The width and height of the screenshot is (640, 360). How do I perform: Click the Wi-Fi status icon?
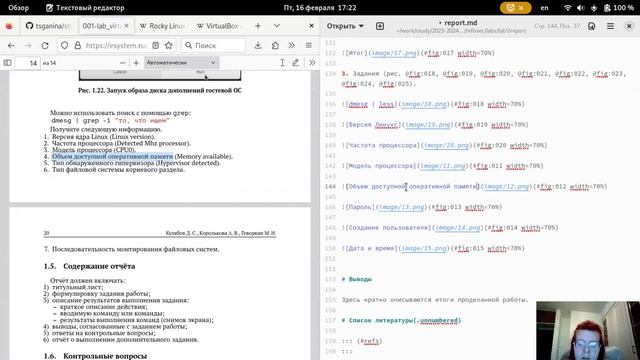567,7
